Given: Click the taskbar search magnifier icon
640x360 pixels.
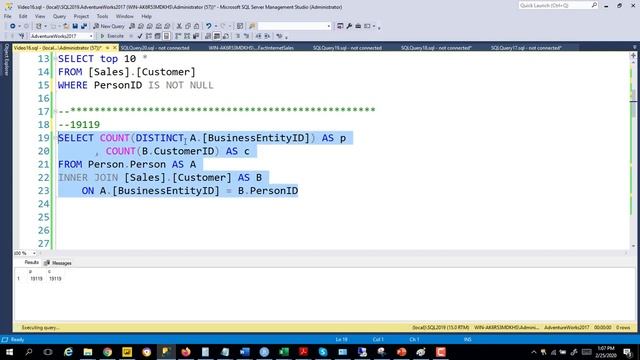Looking at the screenshot, I should 29,352.
